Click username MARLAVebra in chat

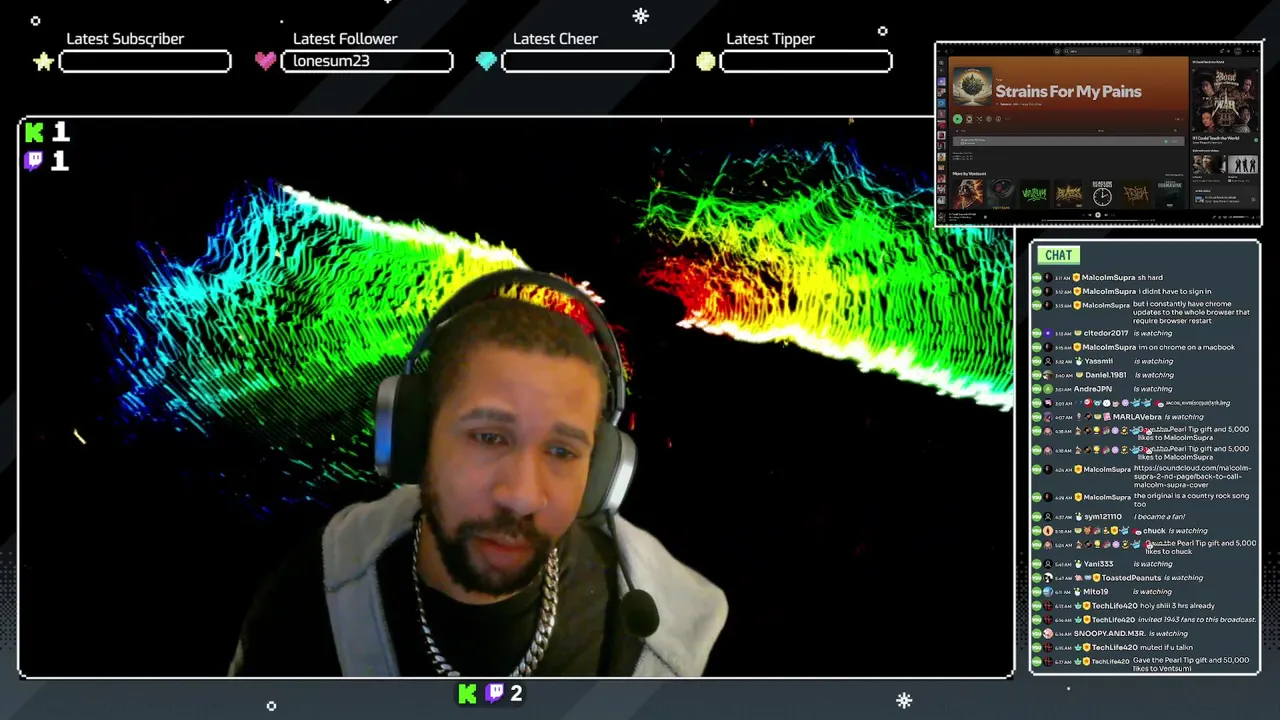1137,417
